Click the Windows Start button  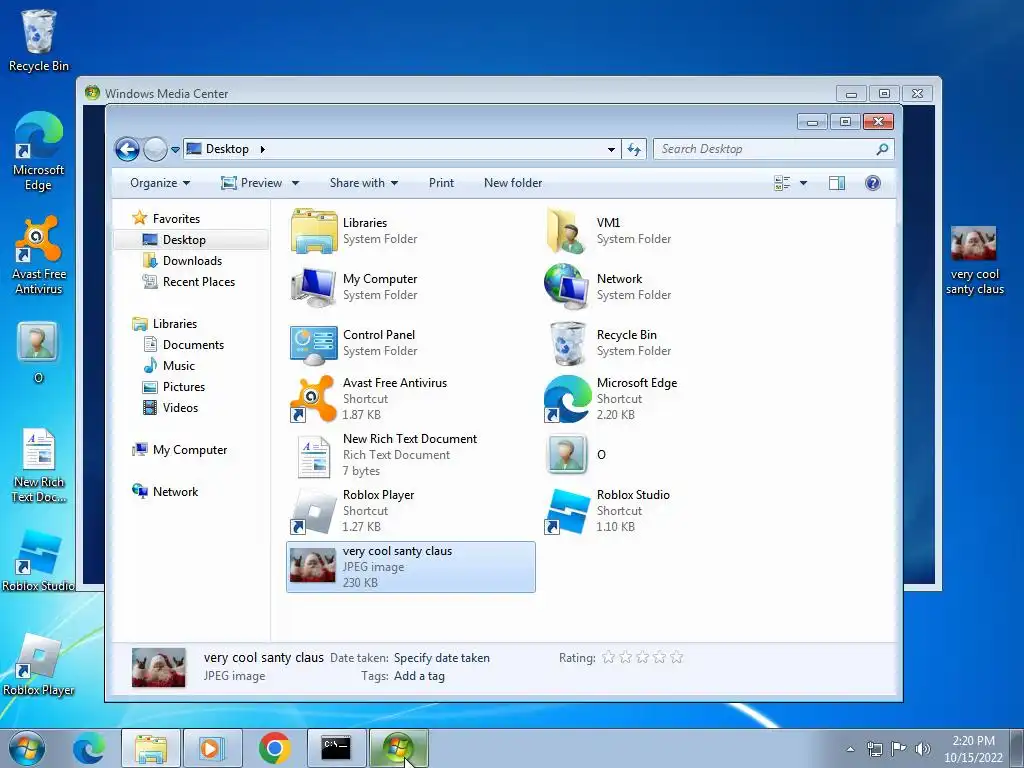click(27, 748)
